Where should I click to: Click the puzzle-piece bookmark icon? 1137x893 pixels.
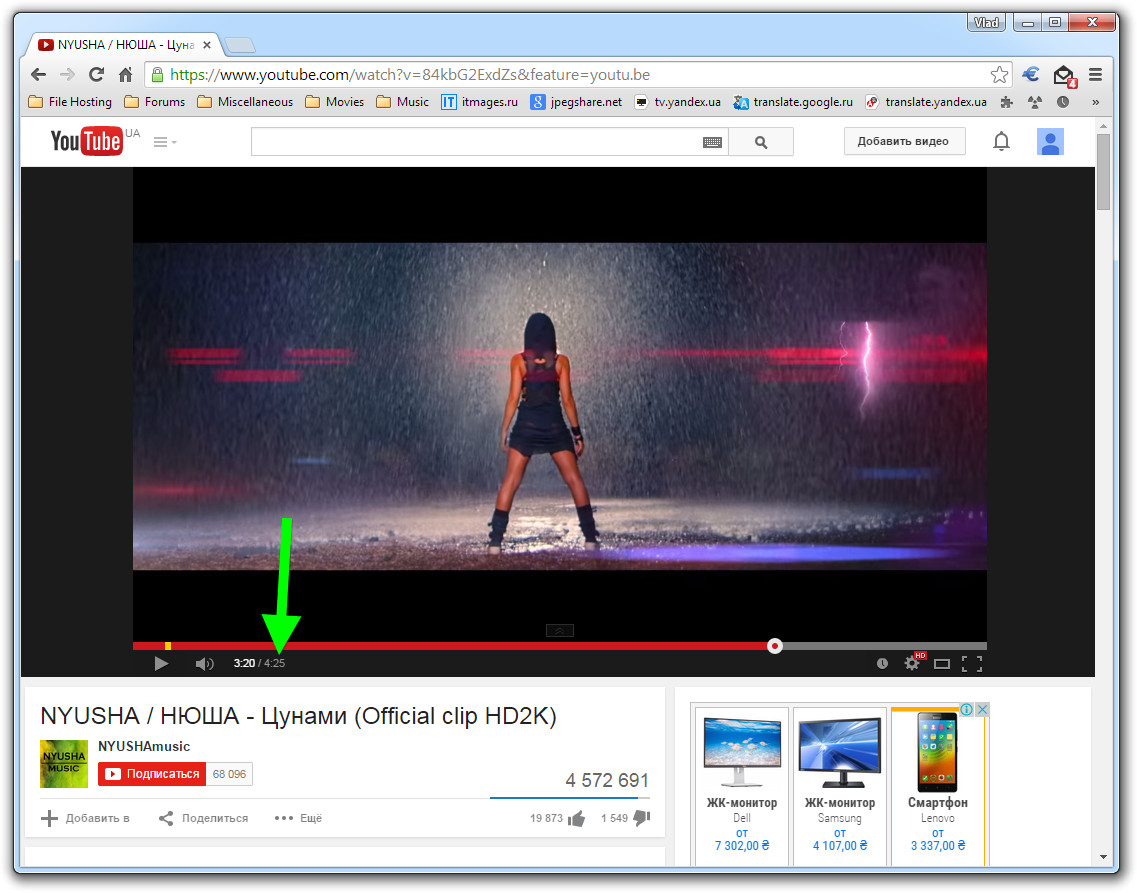tap(1006, 102)
